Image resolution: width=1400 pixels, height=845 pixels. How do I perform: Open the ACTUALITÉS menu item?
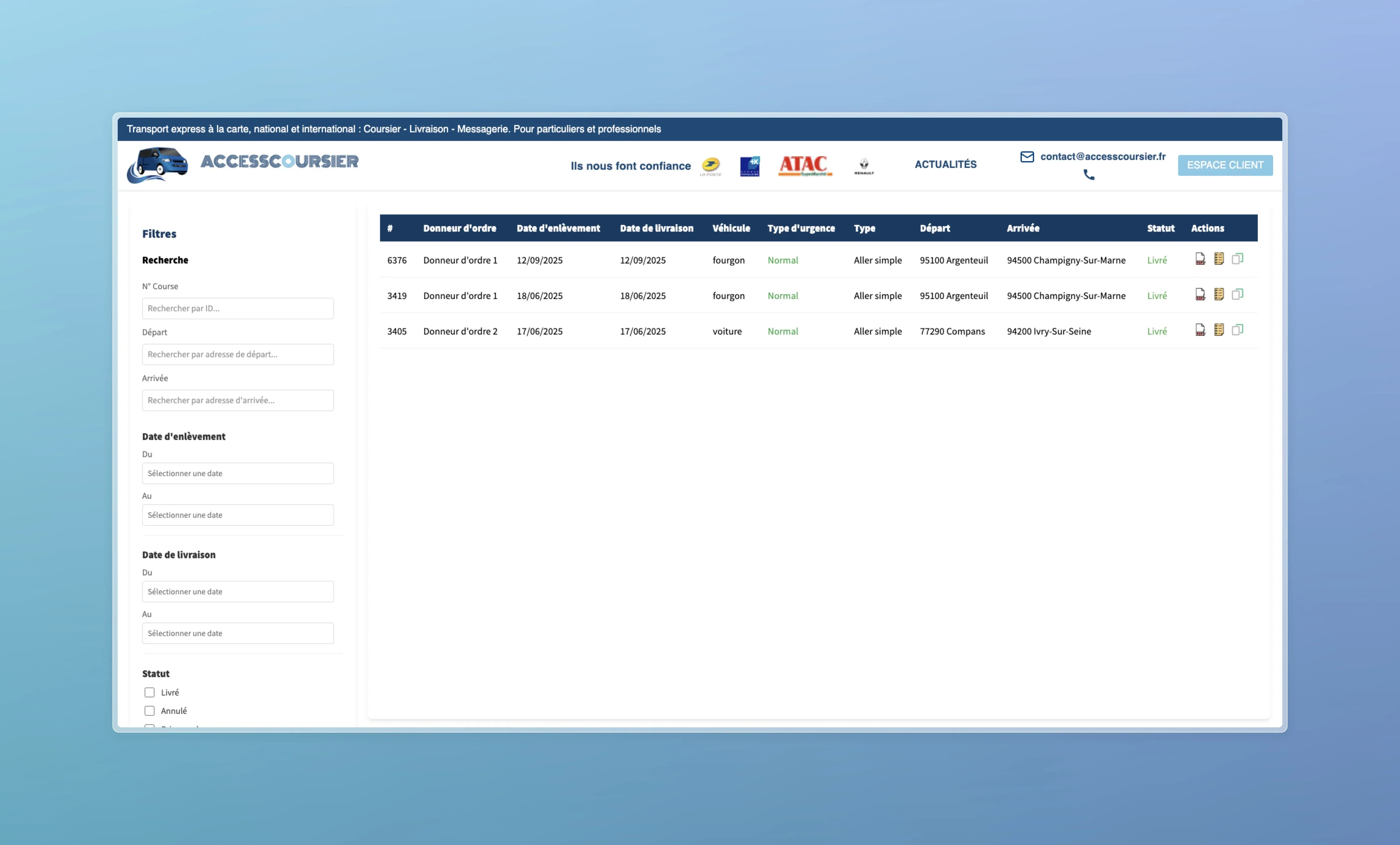945,164
